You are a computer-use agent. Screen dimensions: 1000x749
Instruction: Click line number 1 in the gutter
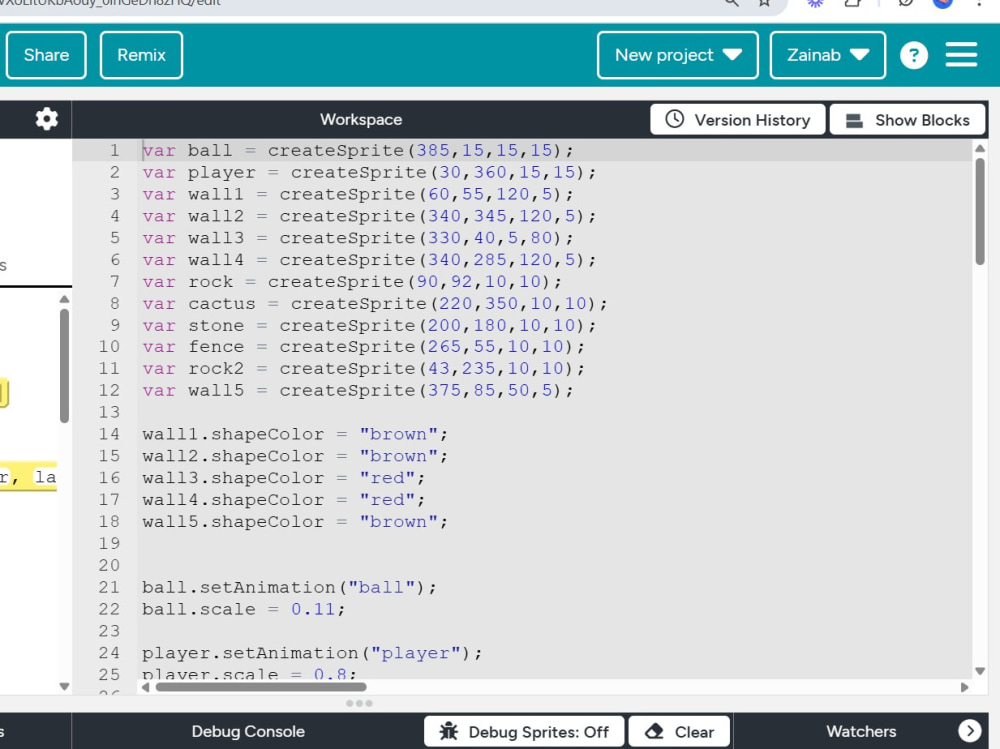click(x=114, y=151)
